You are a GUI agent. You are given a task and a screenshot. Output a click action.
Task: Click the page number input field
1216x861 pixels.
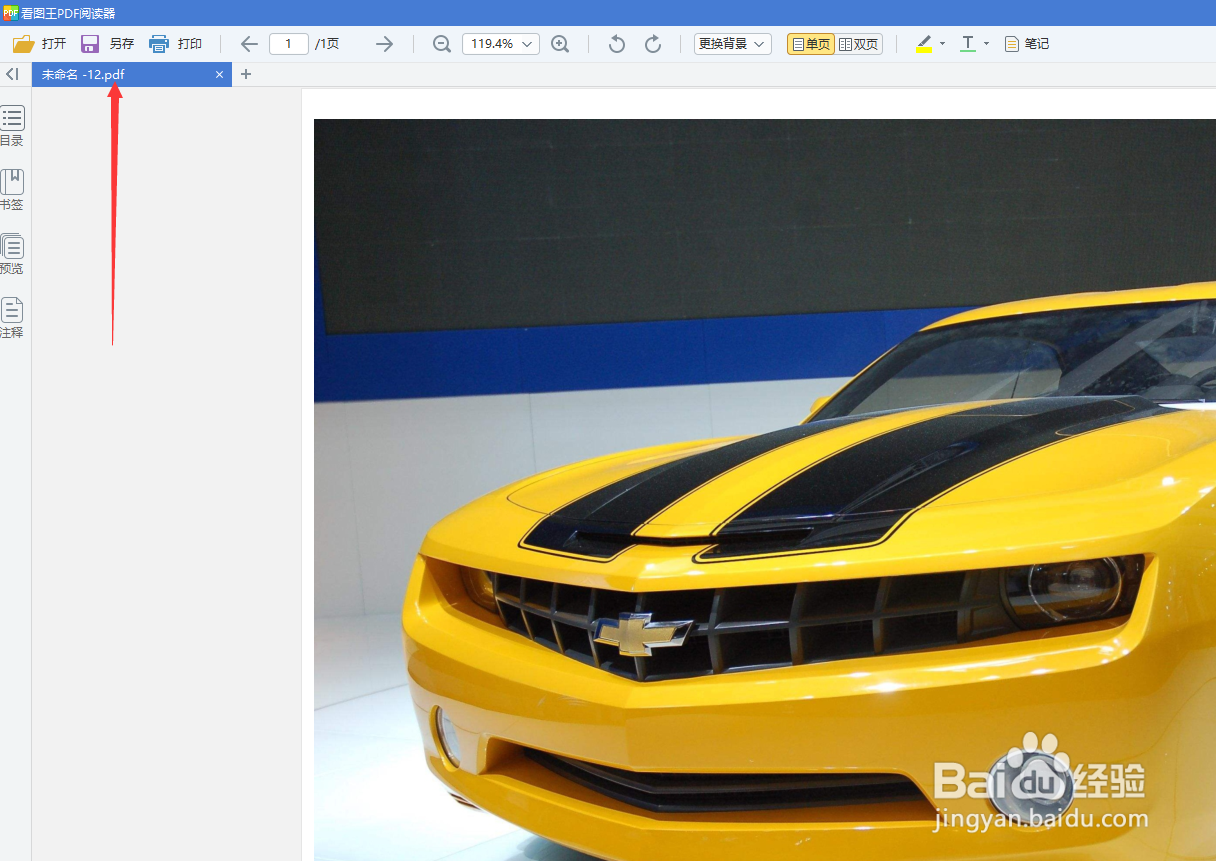(289, 44)
